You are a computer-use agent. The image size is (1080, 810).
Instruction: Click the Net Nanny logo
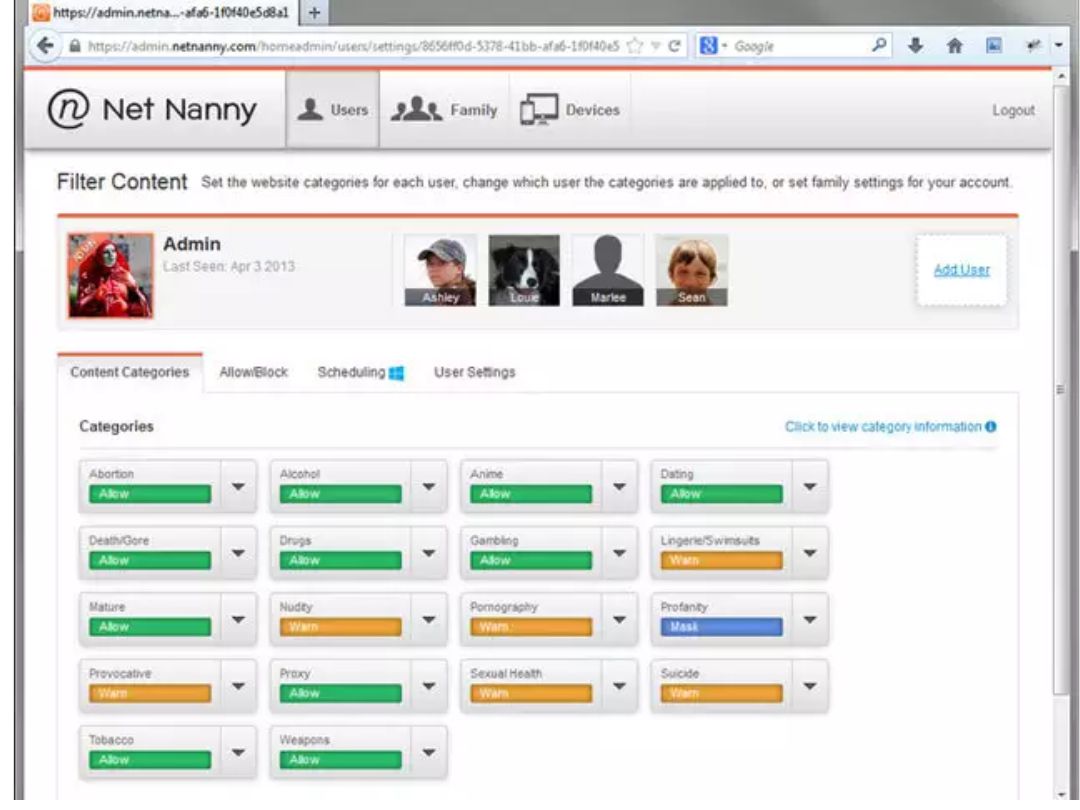152,109
